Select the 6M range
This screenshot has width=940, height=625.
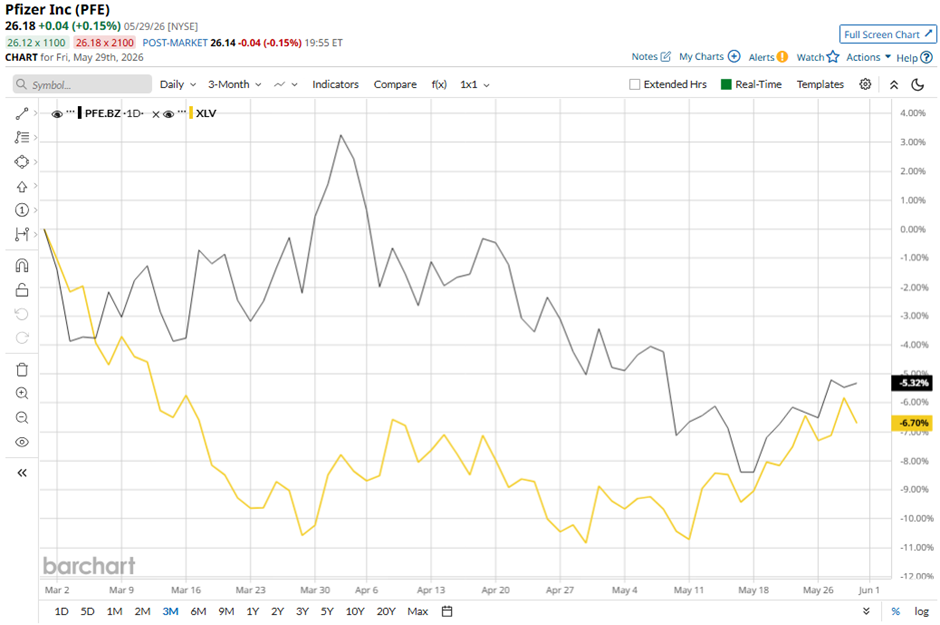coord(198,611)
